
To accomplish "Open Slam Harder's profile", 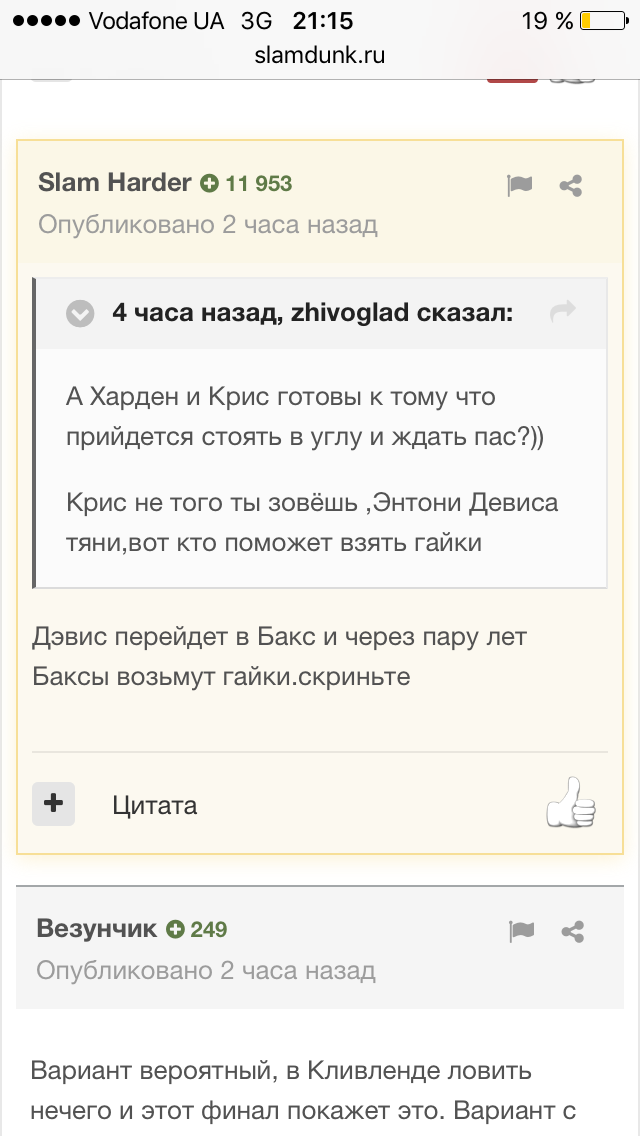I will pos(115,183).
